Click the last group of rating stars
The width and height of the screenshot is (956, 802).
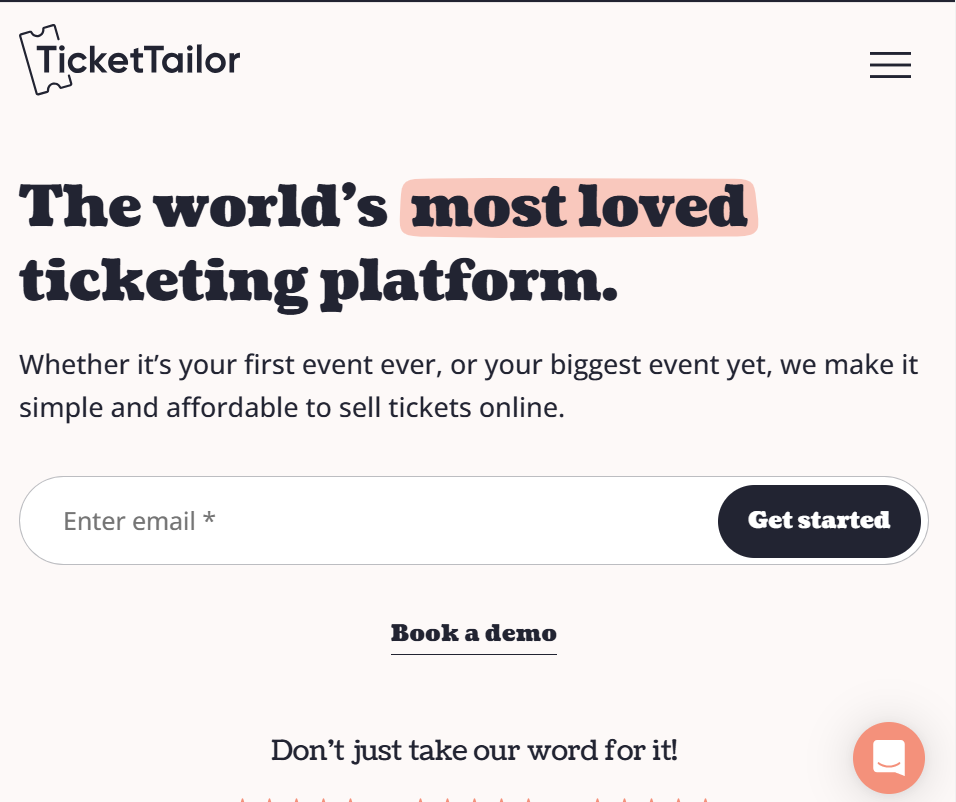[x=651, y=799]
